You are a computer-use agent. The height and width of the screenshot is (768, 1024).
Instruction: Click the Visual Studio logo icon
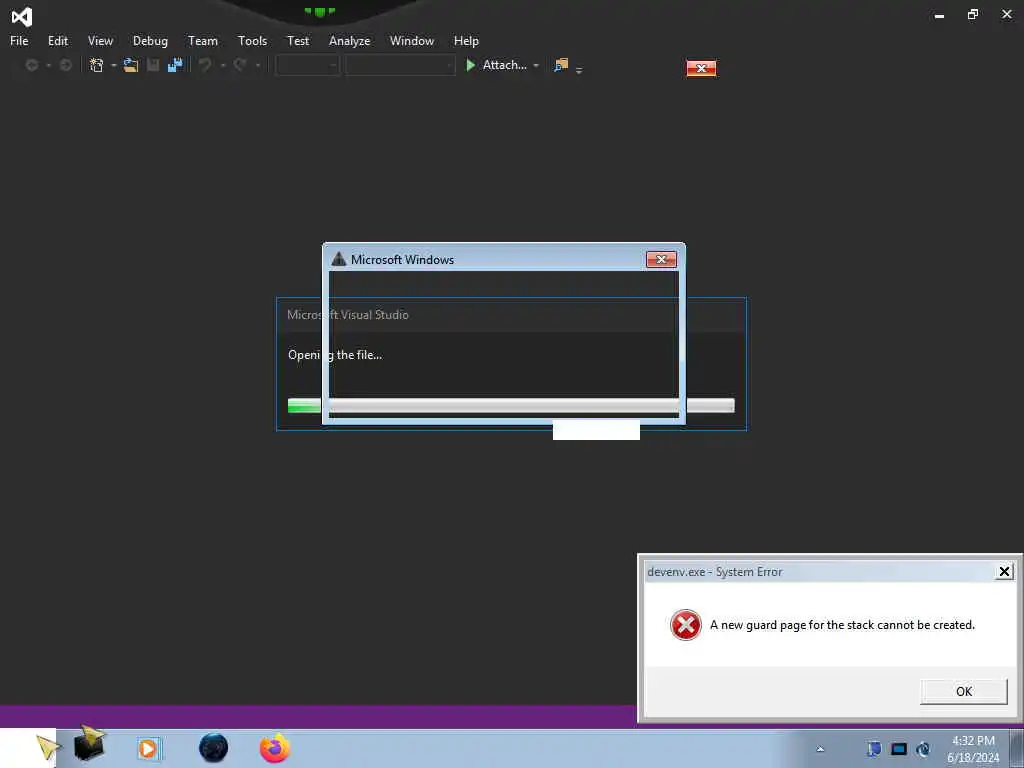tap(22, 16)
